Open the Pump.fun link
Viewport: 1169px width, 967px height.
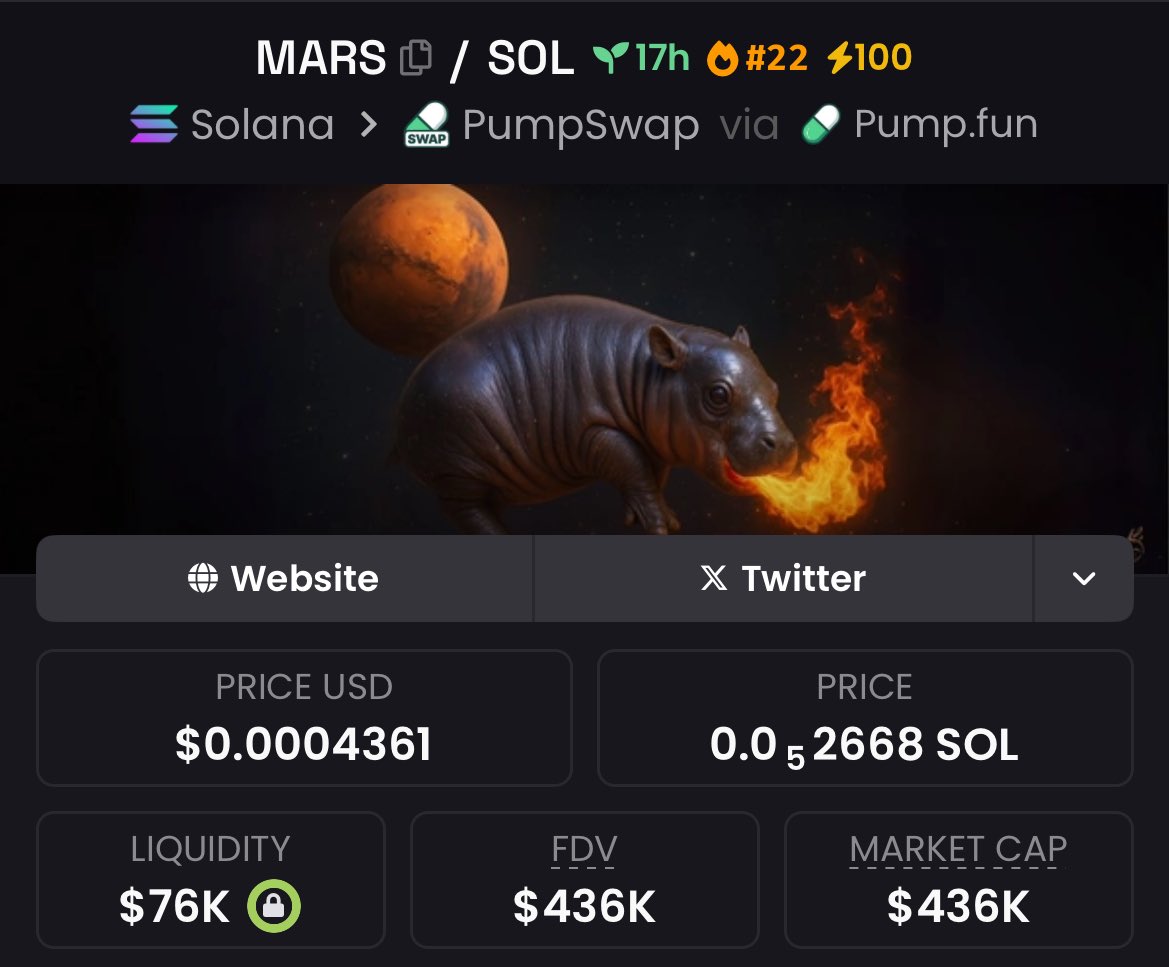(x=920, y=124)
